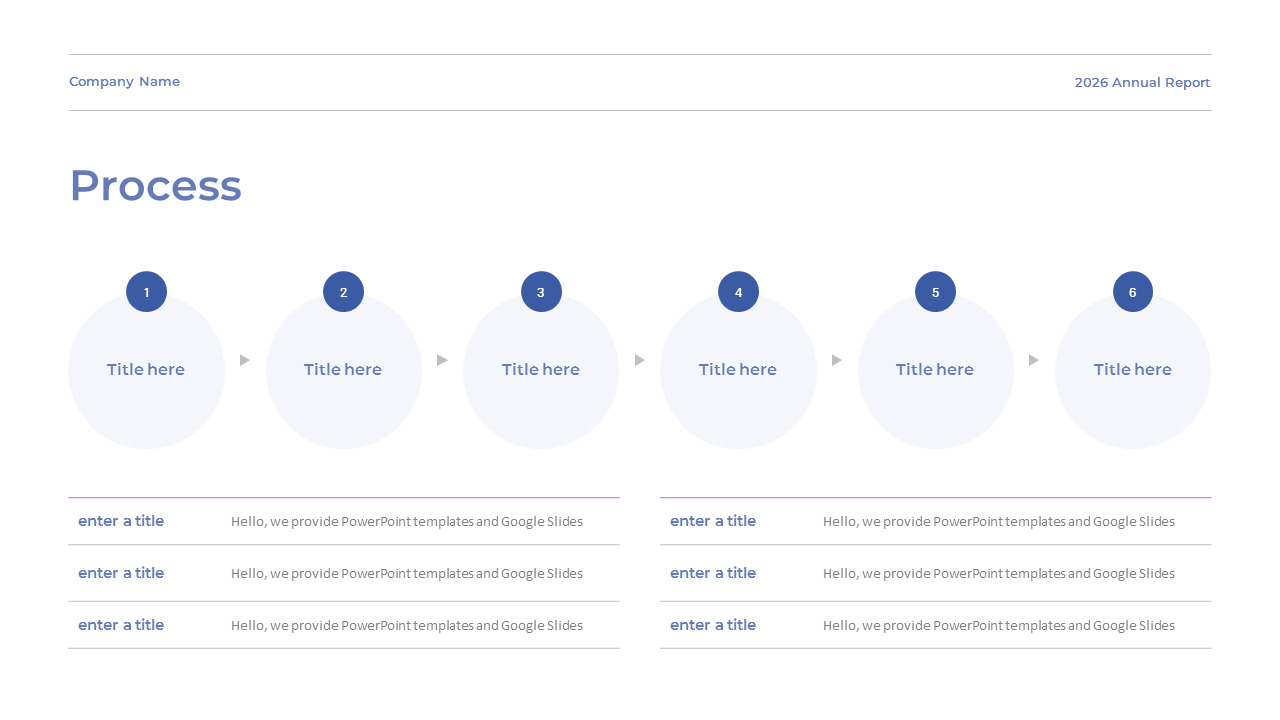Select the number 2 step badge

coord(343,292)
